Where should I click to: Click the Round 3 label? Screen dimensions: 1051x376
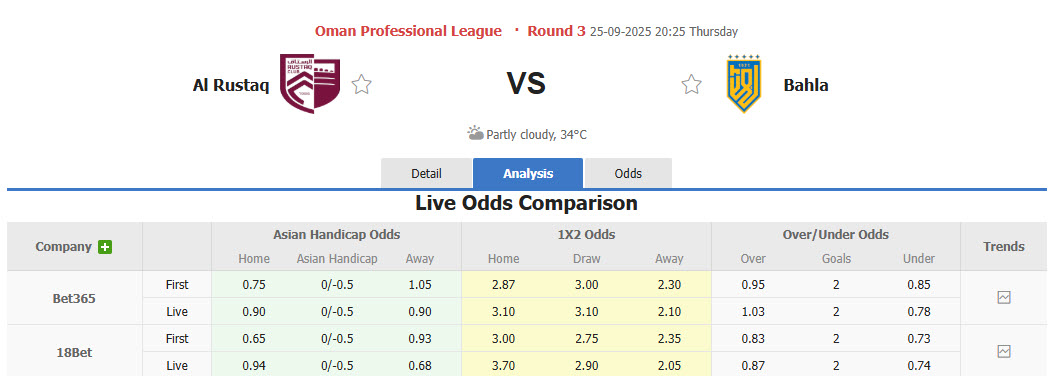point(556,31)
